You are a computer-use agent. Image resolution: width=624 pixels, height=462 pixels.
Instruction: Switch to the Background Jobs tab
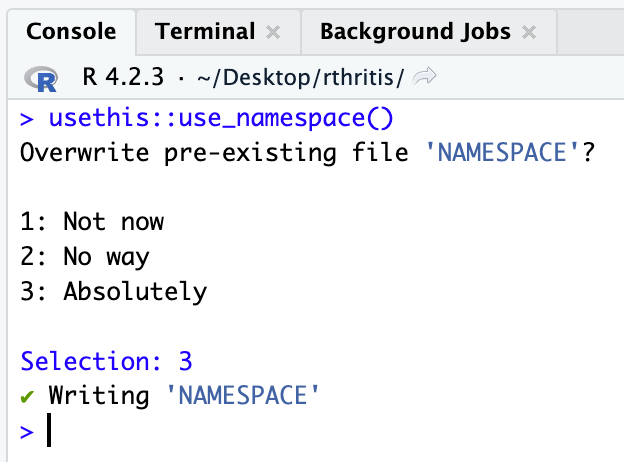pos(415,31)
